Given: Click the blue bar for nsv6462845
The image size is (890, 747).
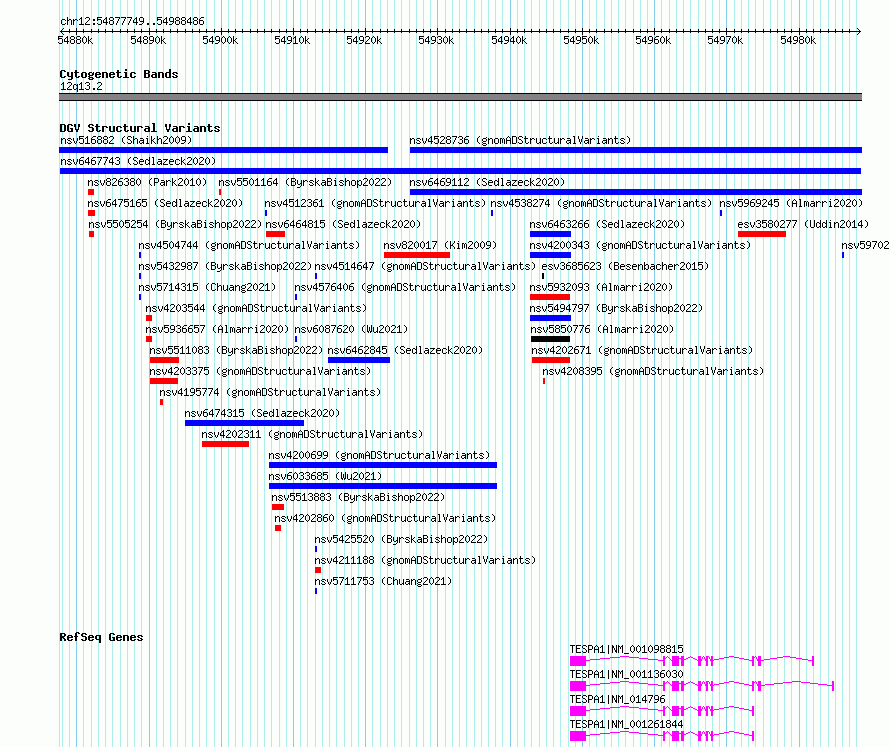Looking at the screenshot, I should (359, 360).
